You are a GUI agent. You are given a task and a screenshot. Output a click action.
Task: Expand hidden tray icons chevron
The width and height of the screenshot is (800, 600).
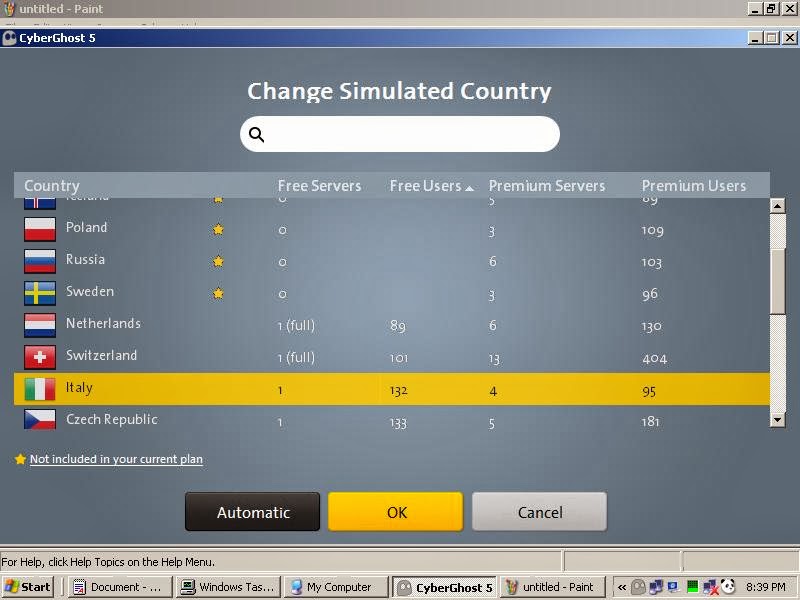pos(622,587)
